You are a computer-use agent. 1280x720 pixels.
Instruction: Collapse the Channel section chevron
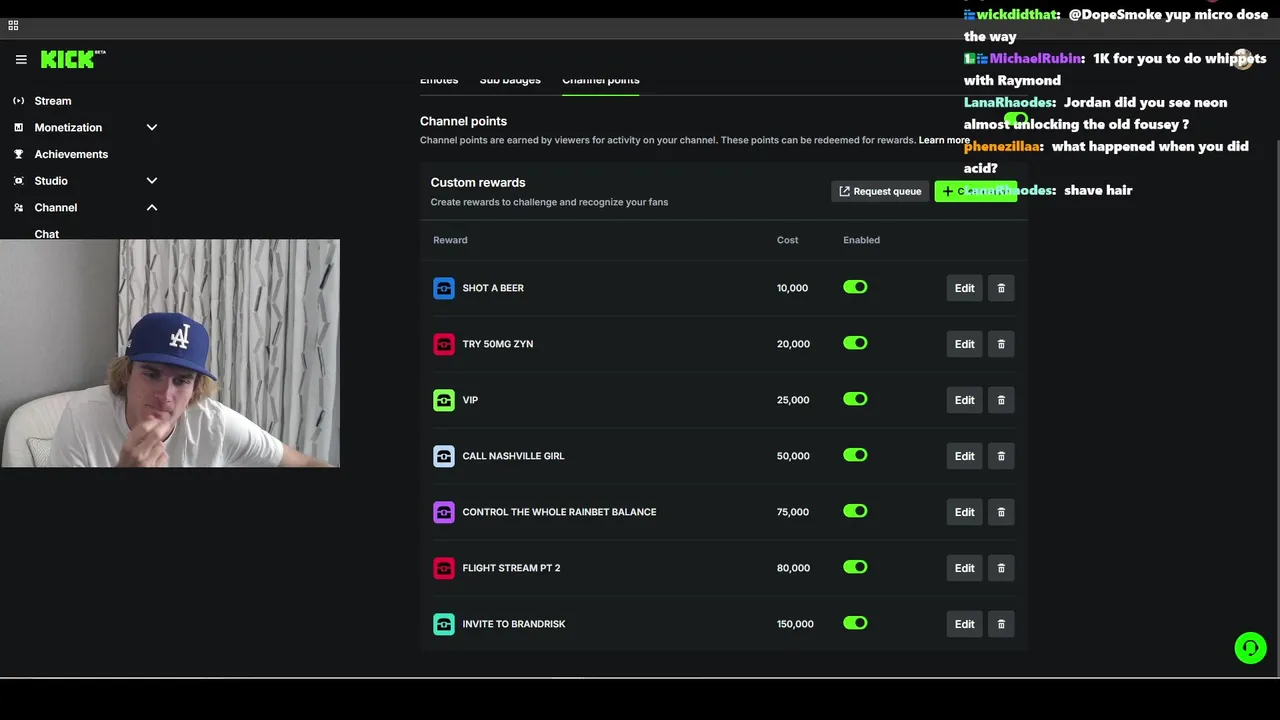point(152,208)
